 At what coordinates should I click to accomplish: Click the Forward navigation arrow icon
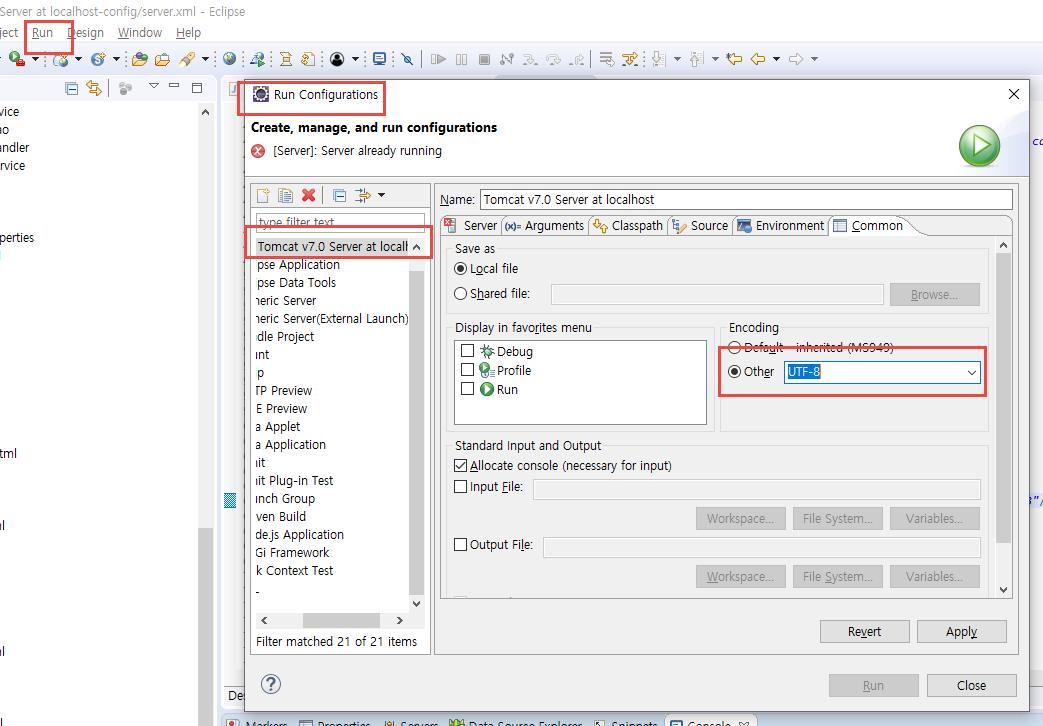[x=796, y=59]
